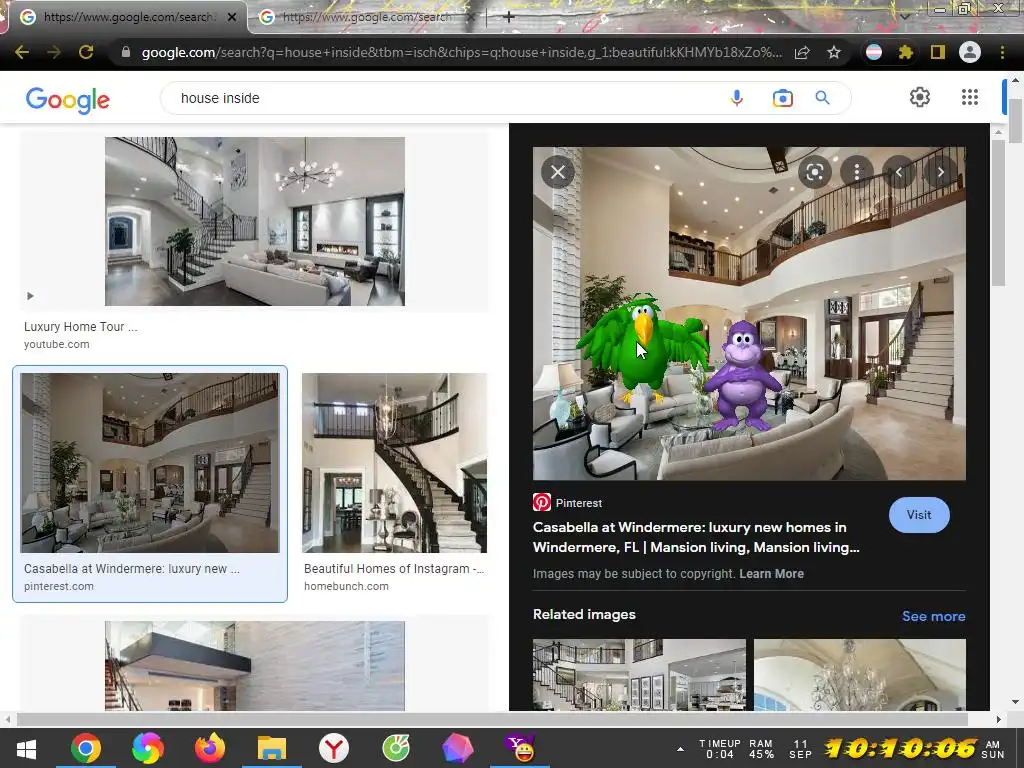
Task: Open Casabella at Windermere preview title link
Action: coord(696,537)
